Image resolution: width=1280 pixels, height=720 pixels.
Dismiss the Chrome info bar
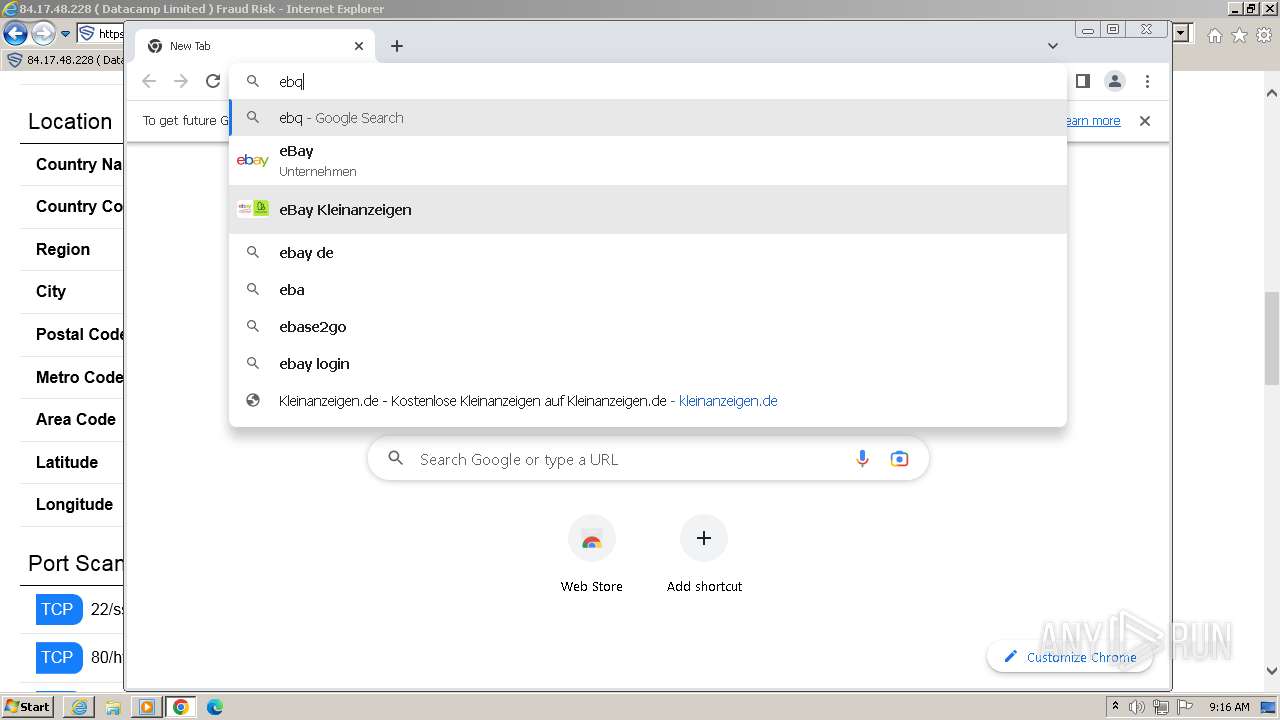click(x=1145, y=121)
